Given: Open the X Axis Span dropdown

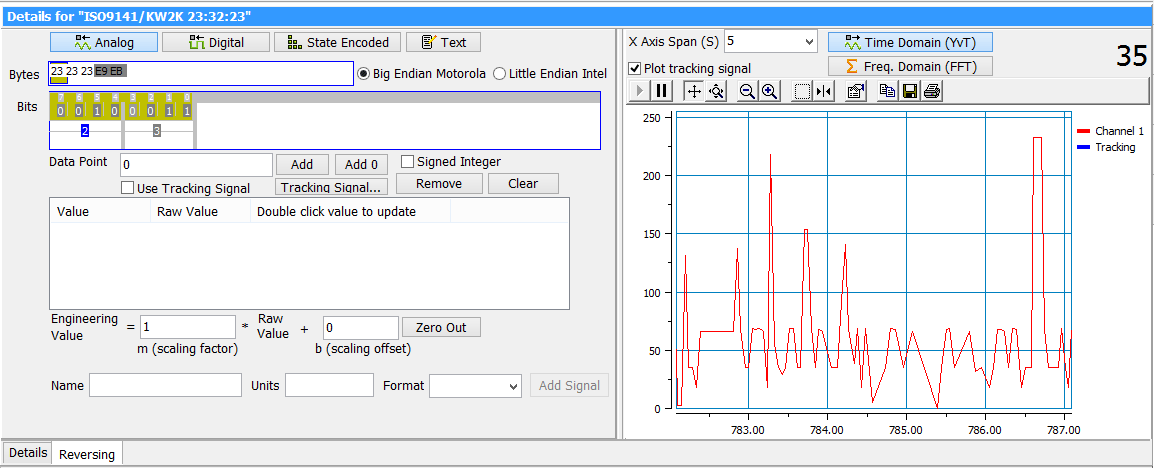Looking at the screenshot, I should [808, 42].
